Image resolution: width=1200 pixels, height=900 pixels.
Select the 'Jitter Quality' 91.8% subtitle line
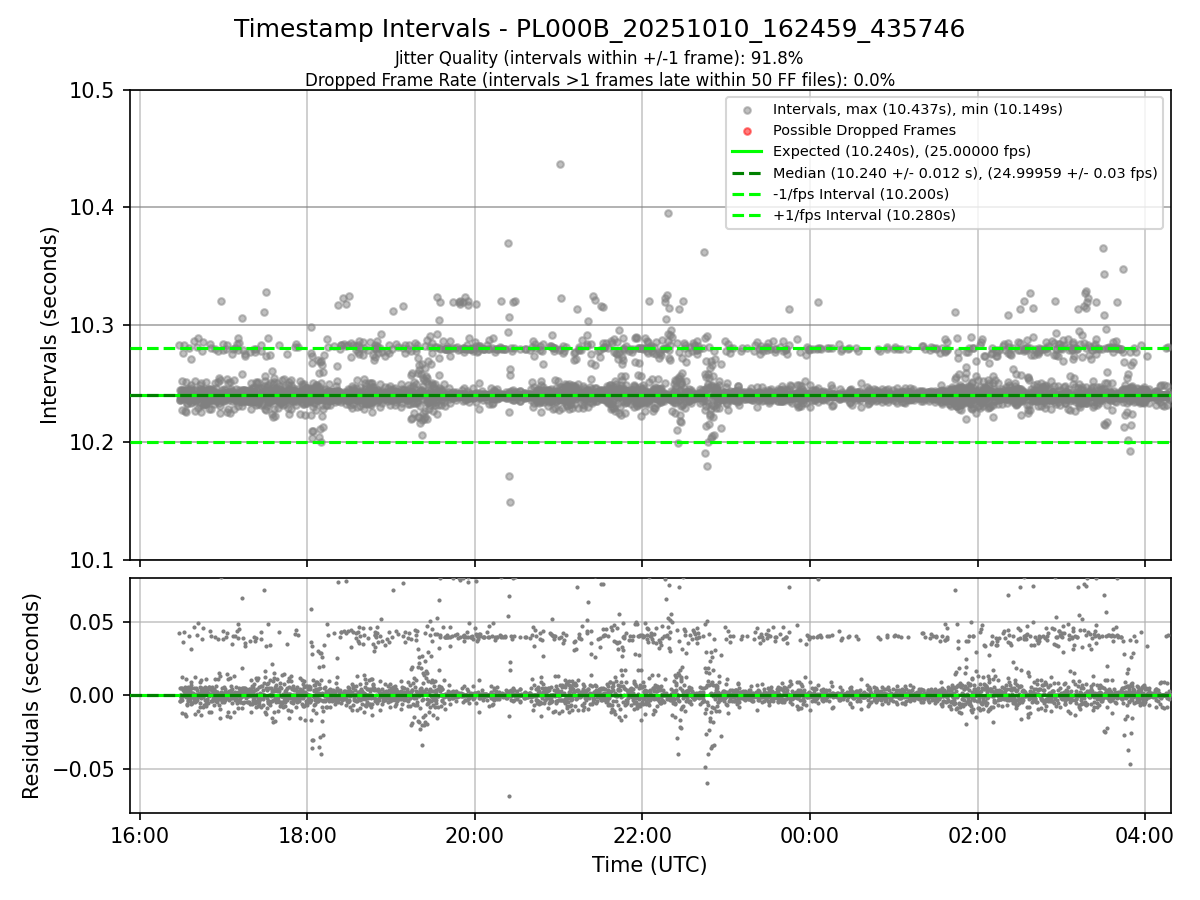click(599, 58)
